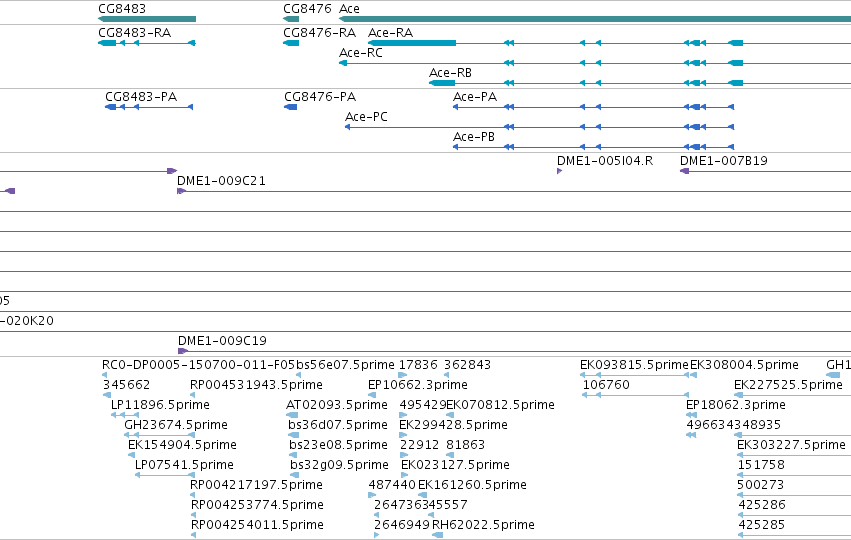The image size is (851, 540).
Task: Select the RH62022.5prime EST label
Action: (484, 525)
